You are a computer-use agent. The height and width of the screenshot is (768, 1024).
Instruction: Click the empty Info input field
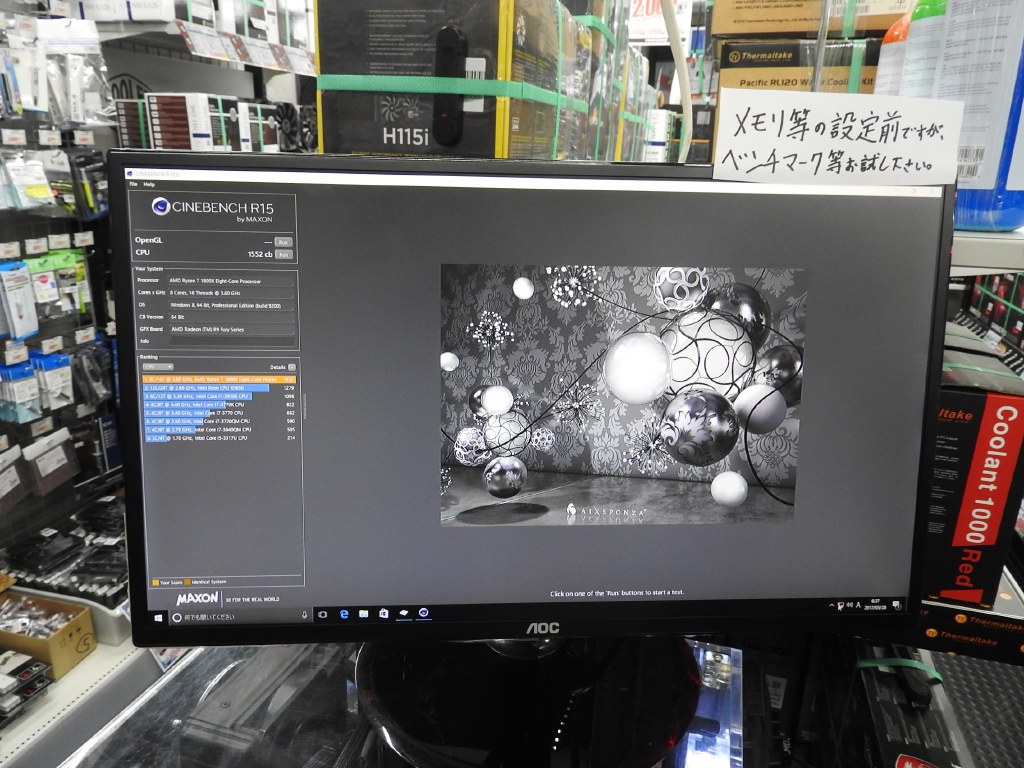click(231, 342)
